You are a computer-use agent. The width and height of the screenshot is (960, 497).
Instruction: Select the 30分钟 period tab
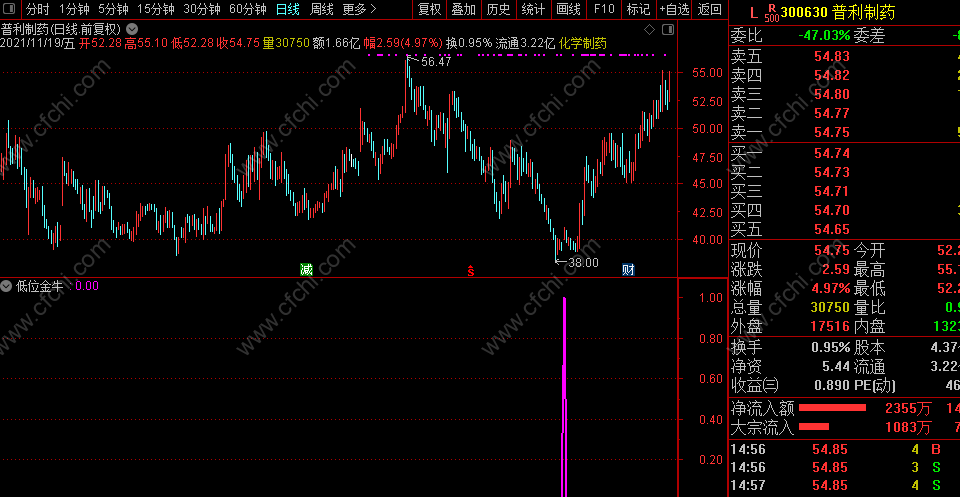coord(201,9)
